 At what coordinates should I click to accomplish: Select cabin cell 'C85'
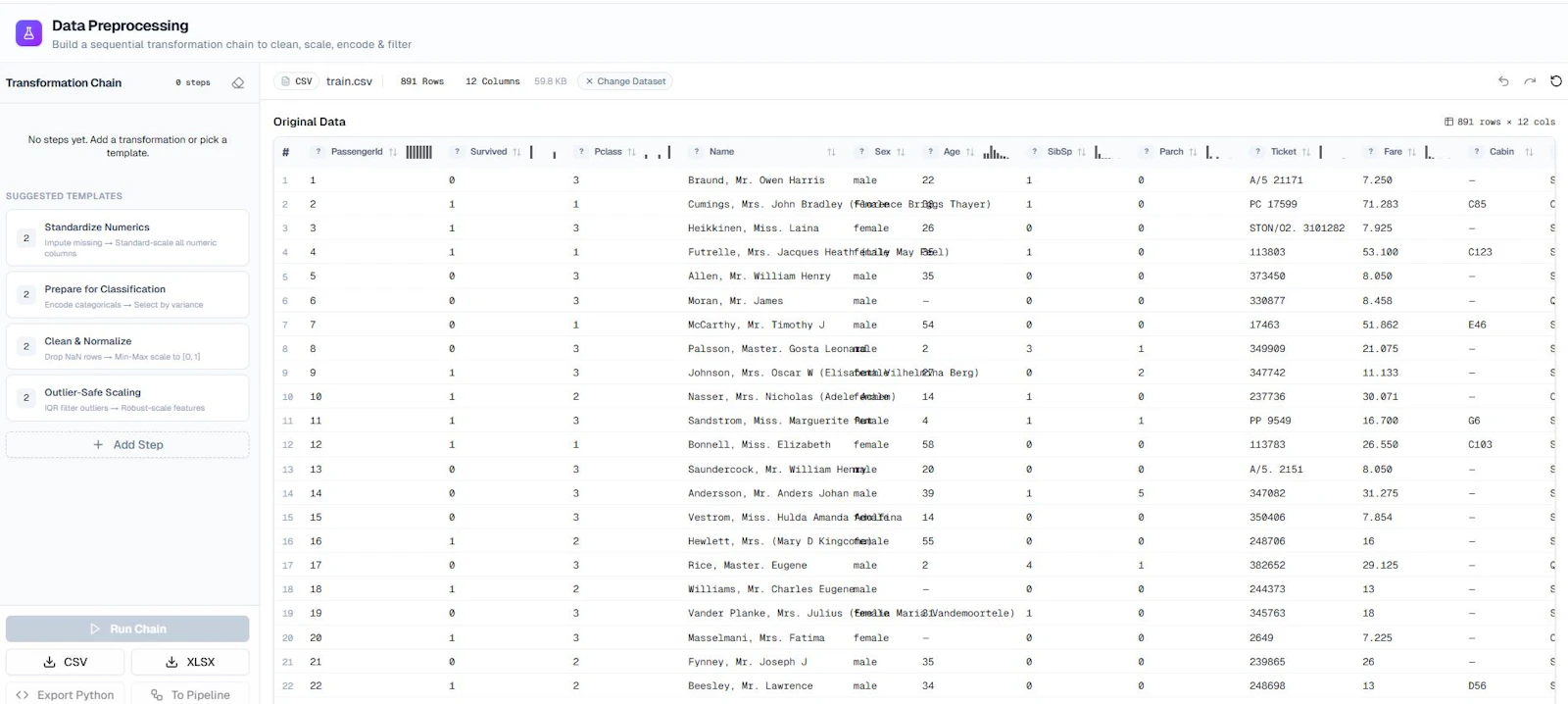(1477, 204)
